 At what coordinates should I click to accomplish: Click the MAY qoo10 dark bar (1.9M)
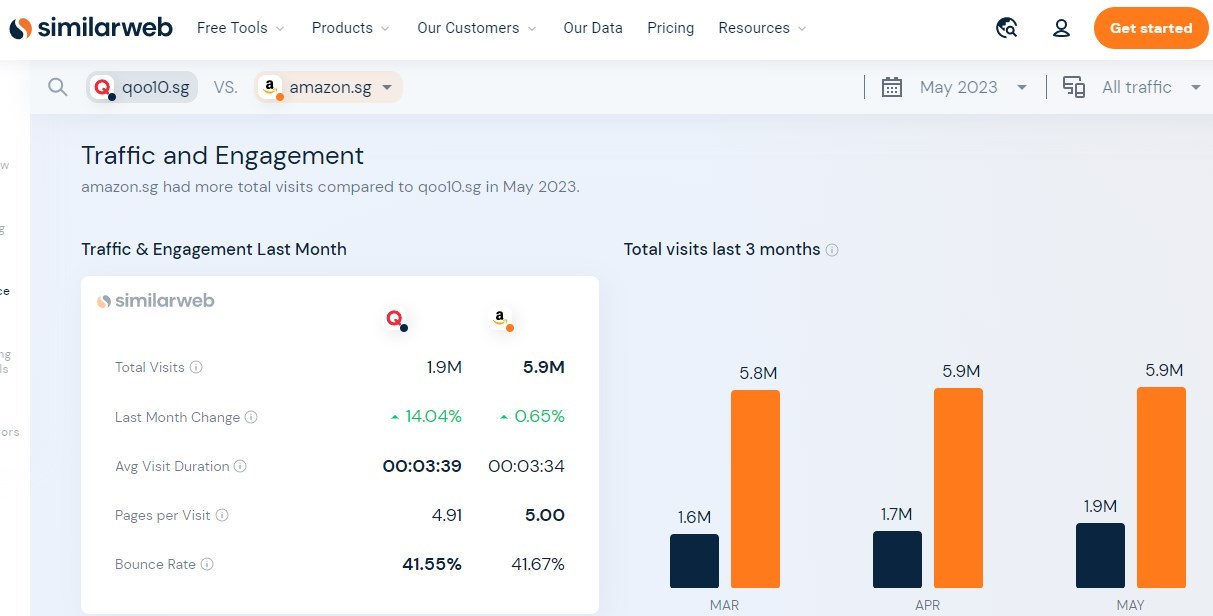click(1100, 555)
